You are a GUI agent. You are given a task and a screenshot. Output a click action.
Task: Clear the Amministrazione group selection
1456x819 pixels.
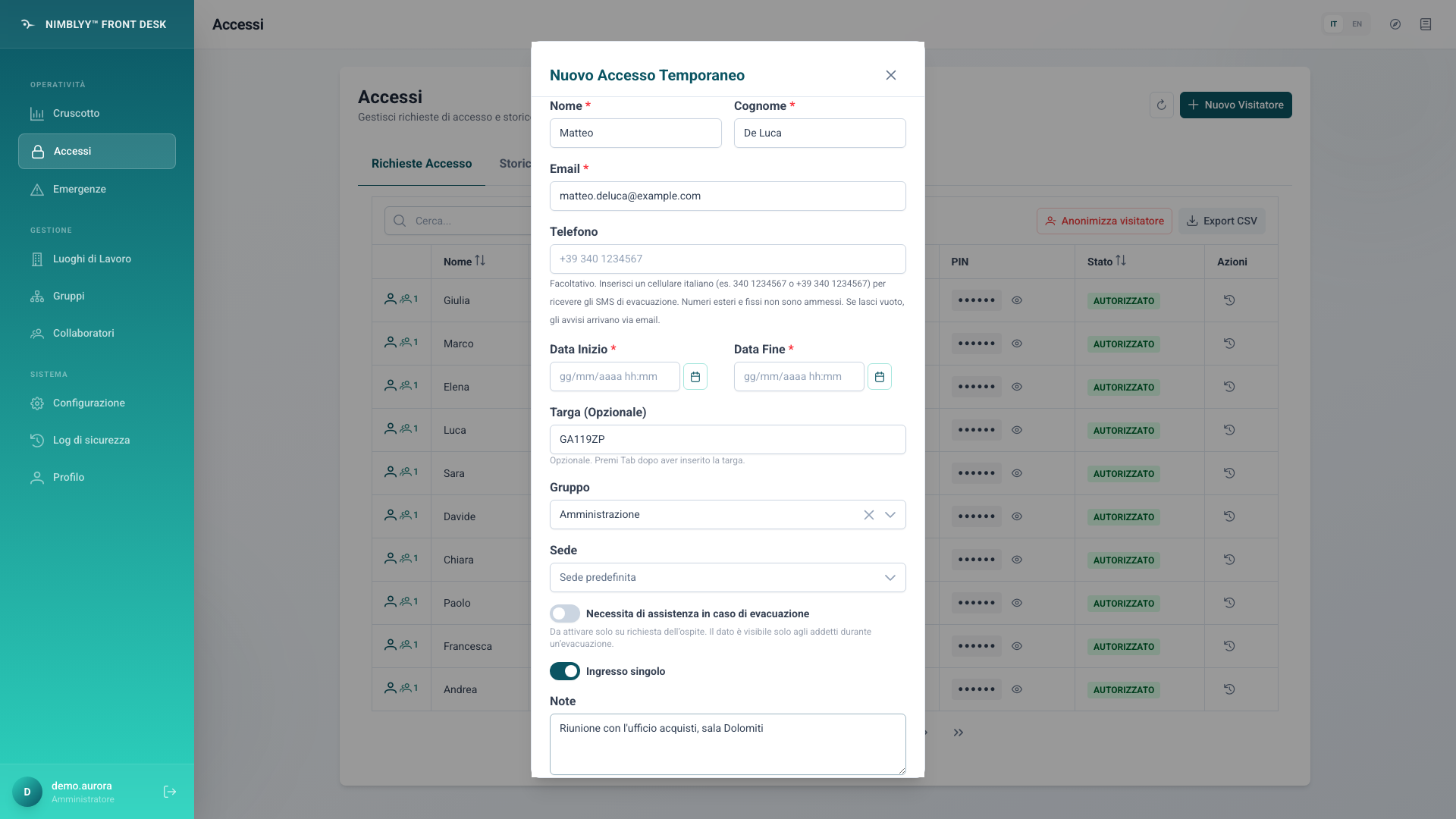[868, 515]
